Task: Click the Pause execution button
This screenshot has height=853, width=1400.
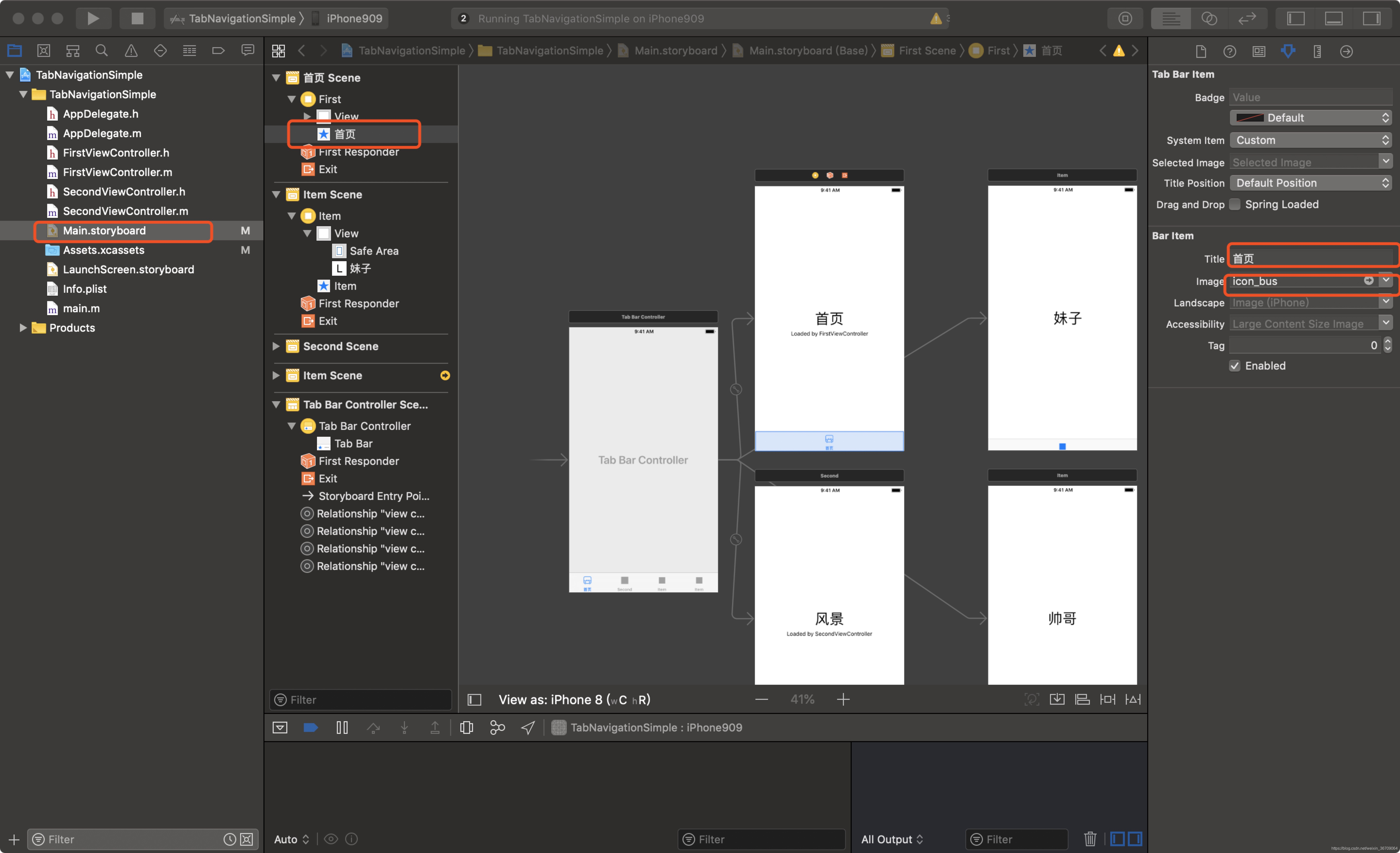Action: [342, 727]
